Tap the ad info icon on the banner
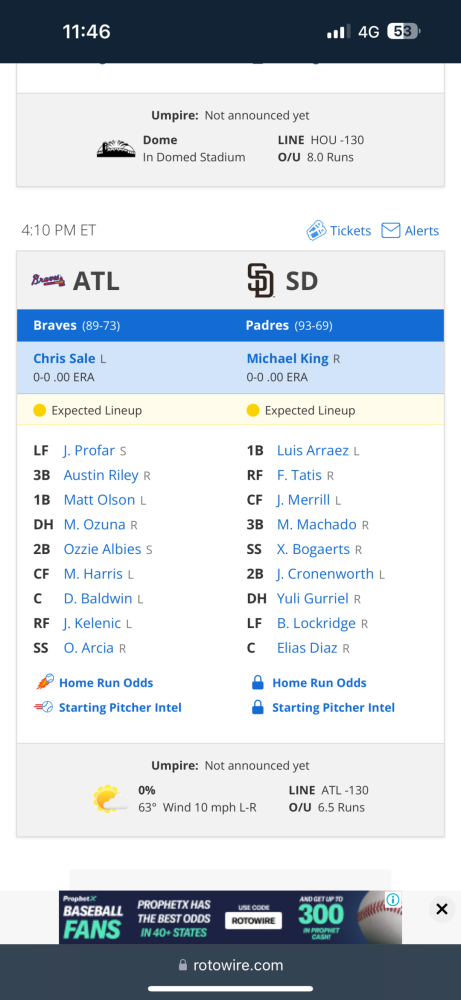Viewport: 461px width, 1000px height. [x=393, y=899]
